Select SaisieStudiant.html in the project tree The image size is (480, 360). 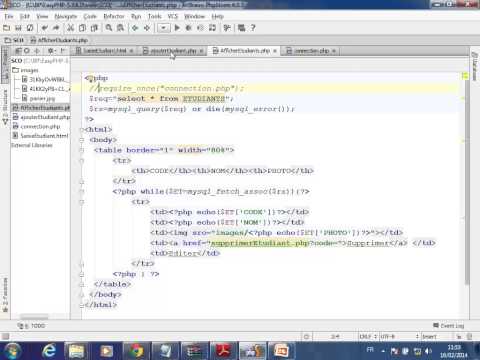(40, 136)
